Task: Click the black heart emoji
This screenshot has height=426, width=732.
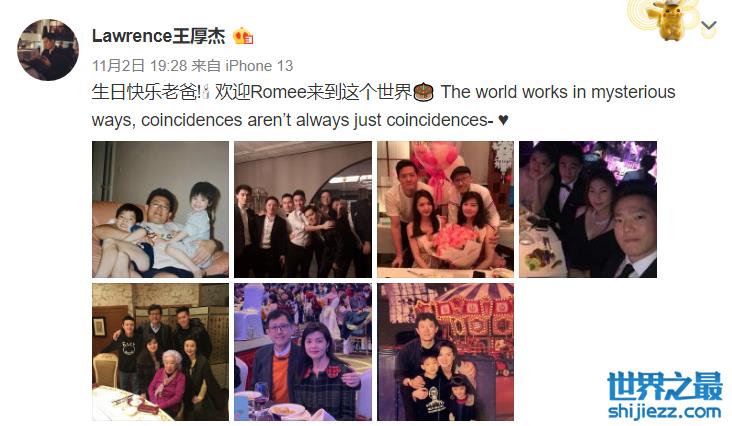Action: click(x=503, y=120)
